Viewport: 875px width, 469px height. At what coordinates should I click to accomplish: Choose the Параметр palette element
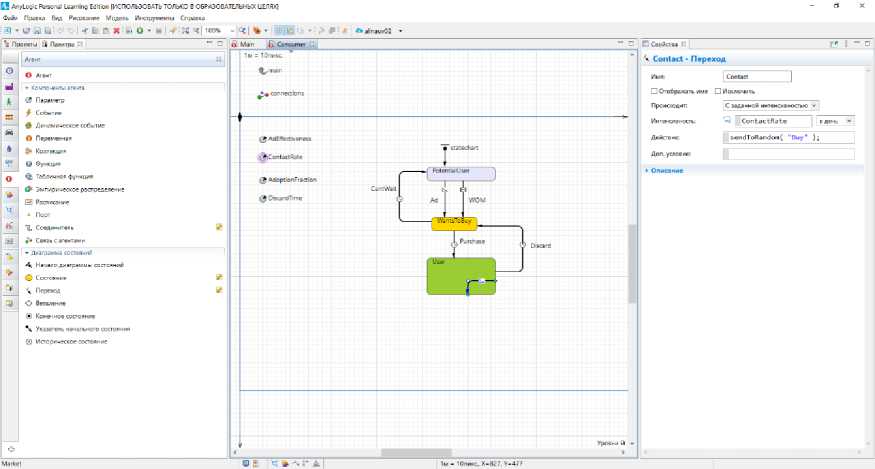click(x=50, y=100)
